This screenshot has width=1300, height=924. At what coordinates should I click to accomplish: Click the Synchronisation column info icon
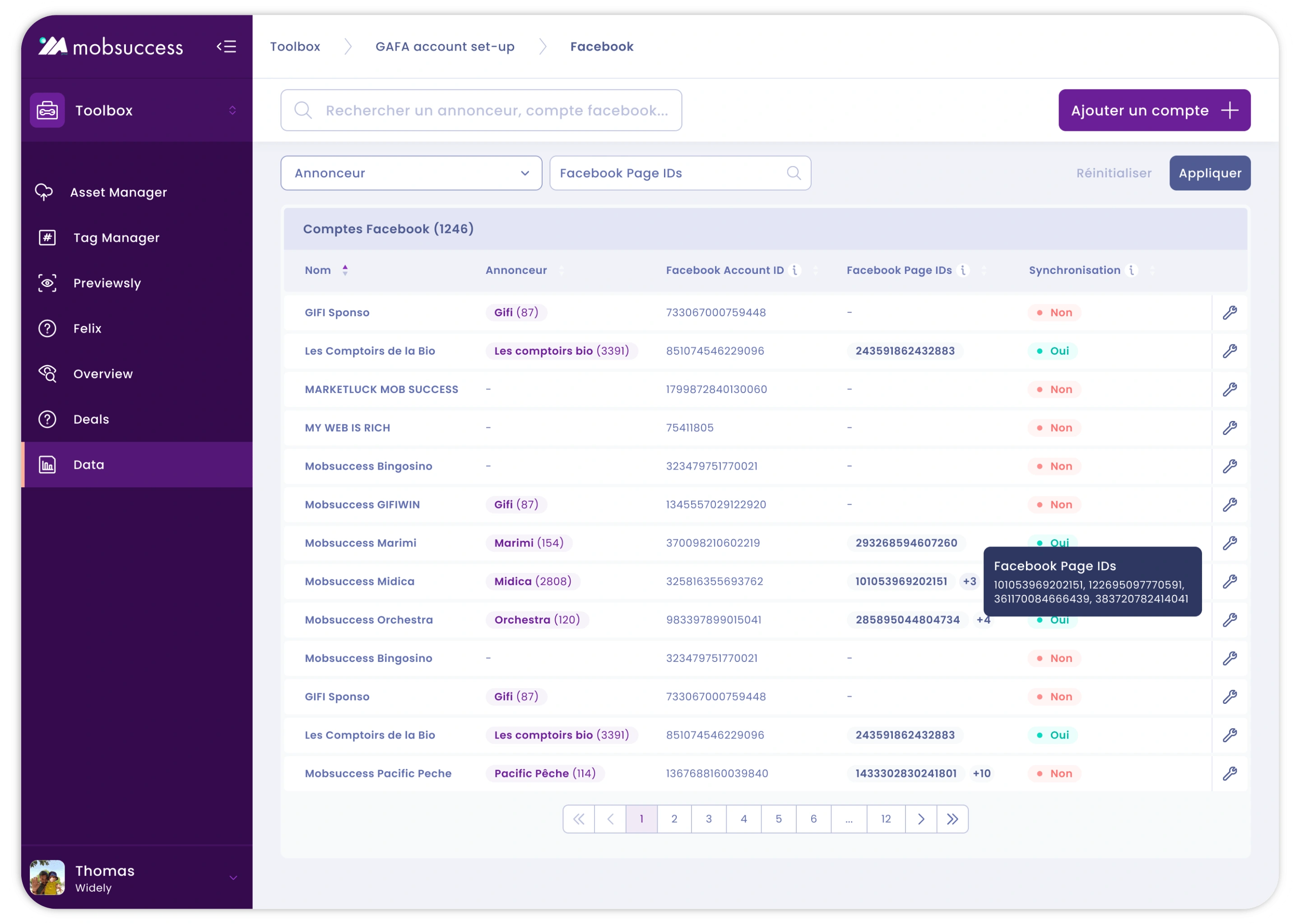(x=1132, y=270)
